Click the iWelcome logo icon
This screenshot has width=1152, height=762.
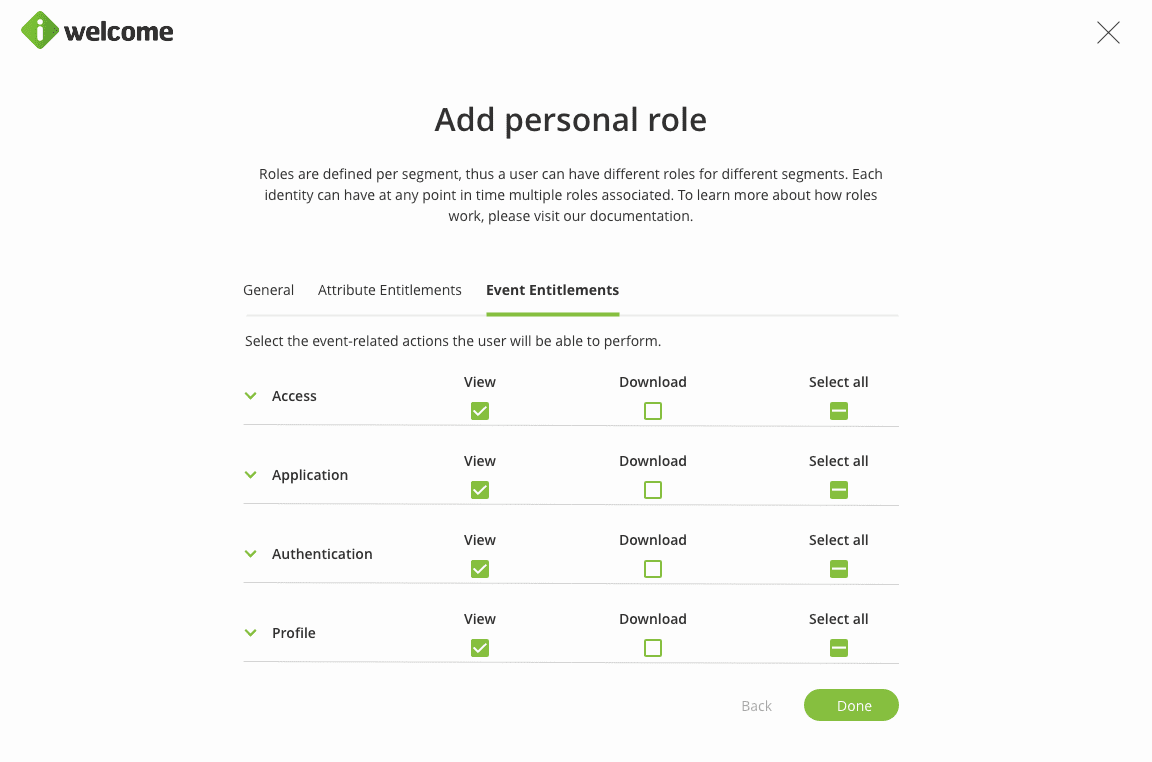coord(40,31)
